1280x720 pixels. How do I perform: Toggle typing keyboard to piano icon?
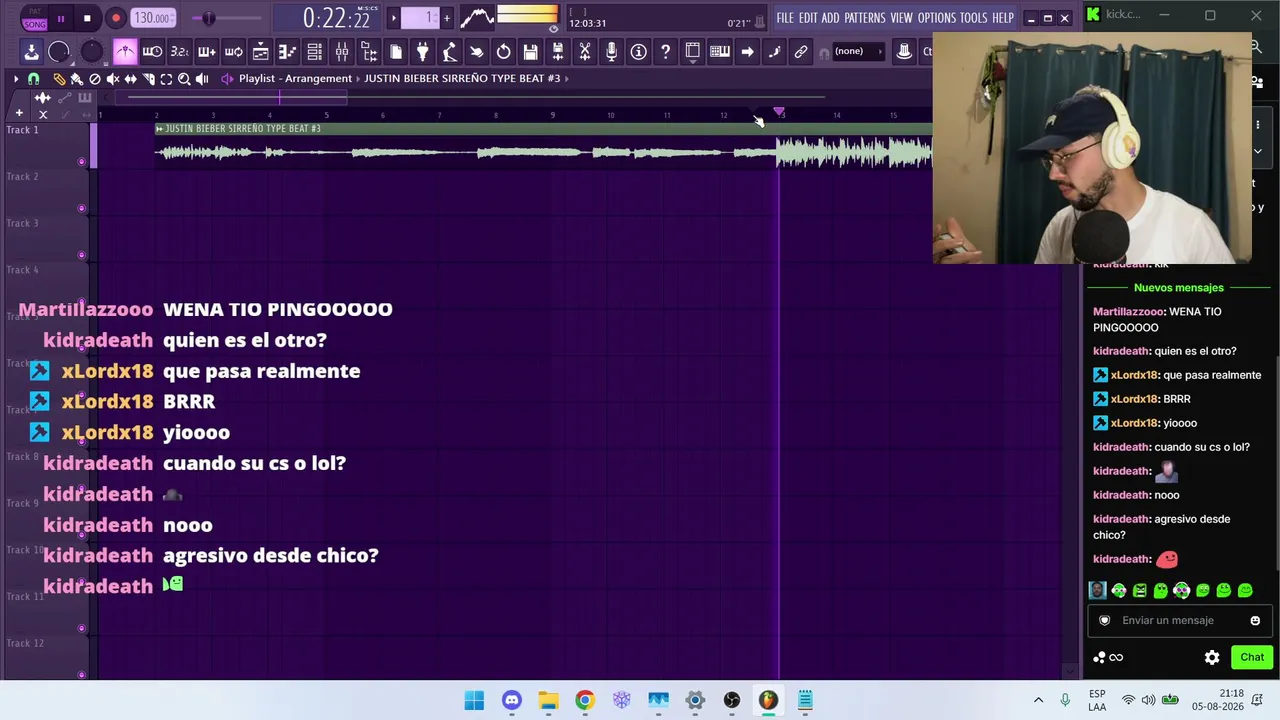pyautogui.click(x=719, y=52)
